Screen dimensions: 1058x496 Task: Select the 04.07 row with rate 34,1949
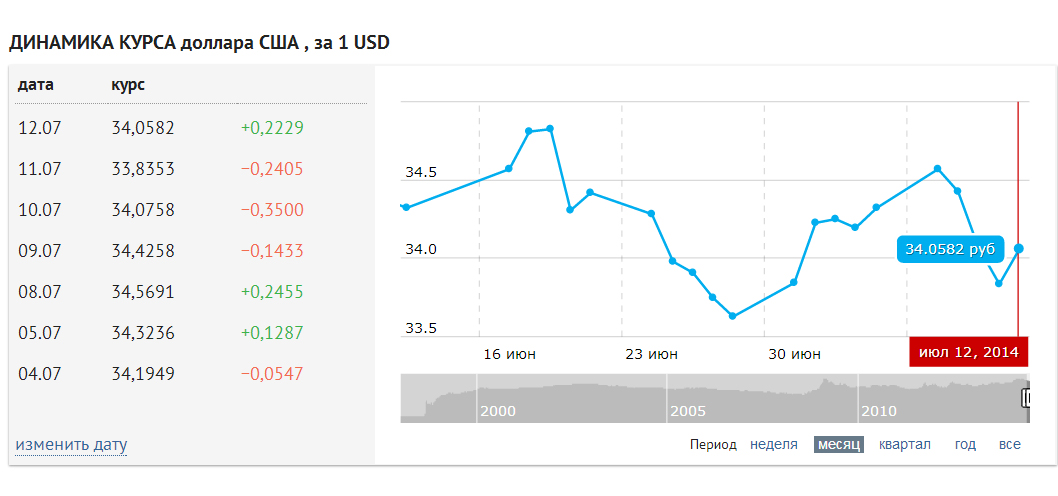click(191, 373)
